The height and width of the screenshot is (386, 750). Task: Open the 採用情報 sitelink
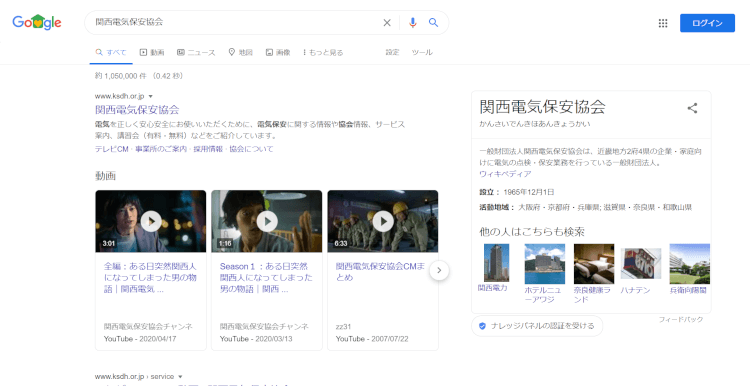click(208, 149)
